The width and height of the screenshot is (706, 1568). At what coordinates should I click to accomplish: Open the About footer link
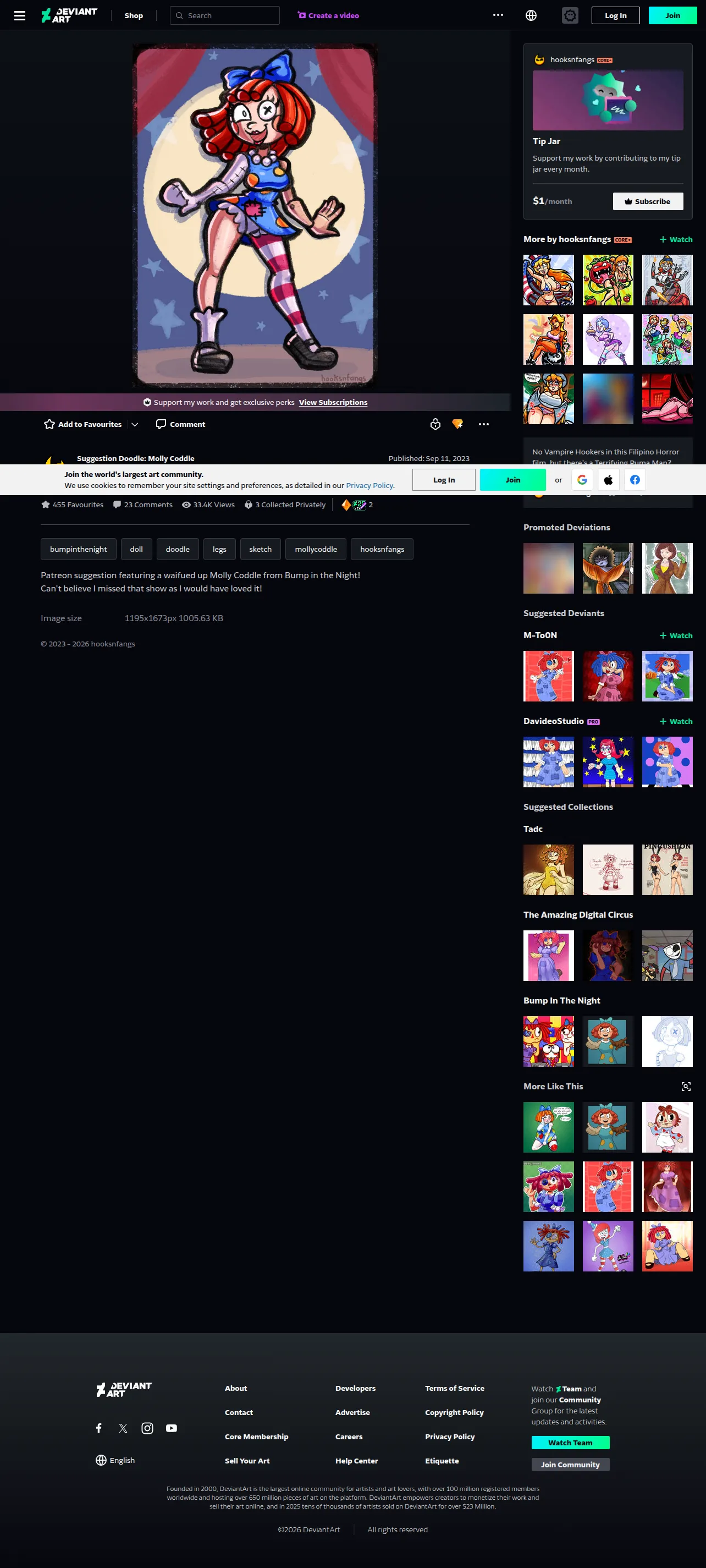(236, 1389)
